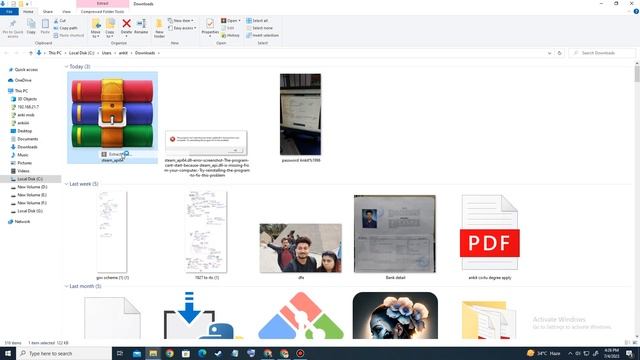
Task: Open the Open dropdown in ribbon
Action: pos(231,20)
